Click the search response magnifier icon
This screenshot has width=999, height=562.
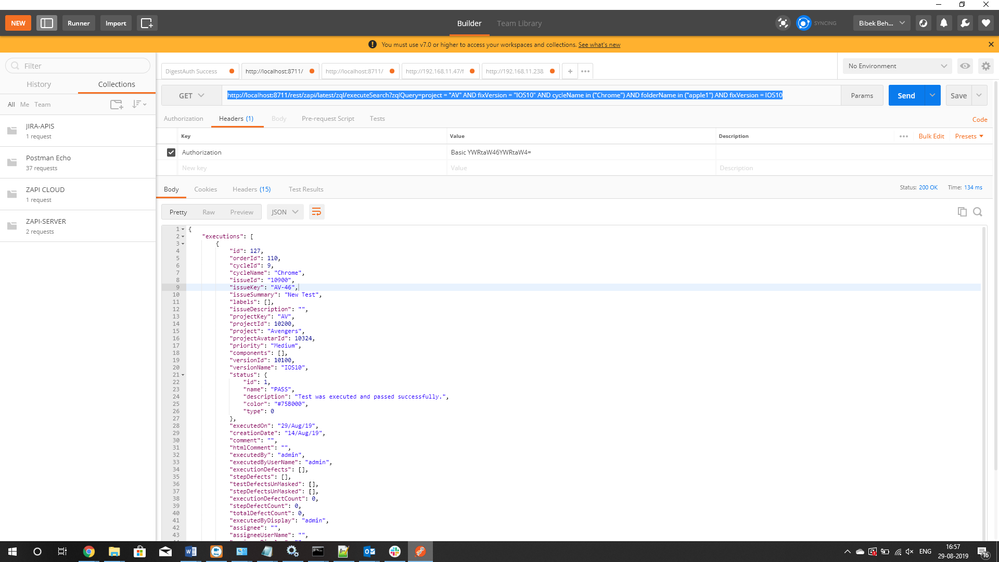click(978, 212)
